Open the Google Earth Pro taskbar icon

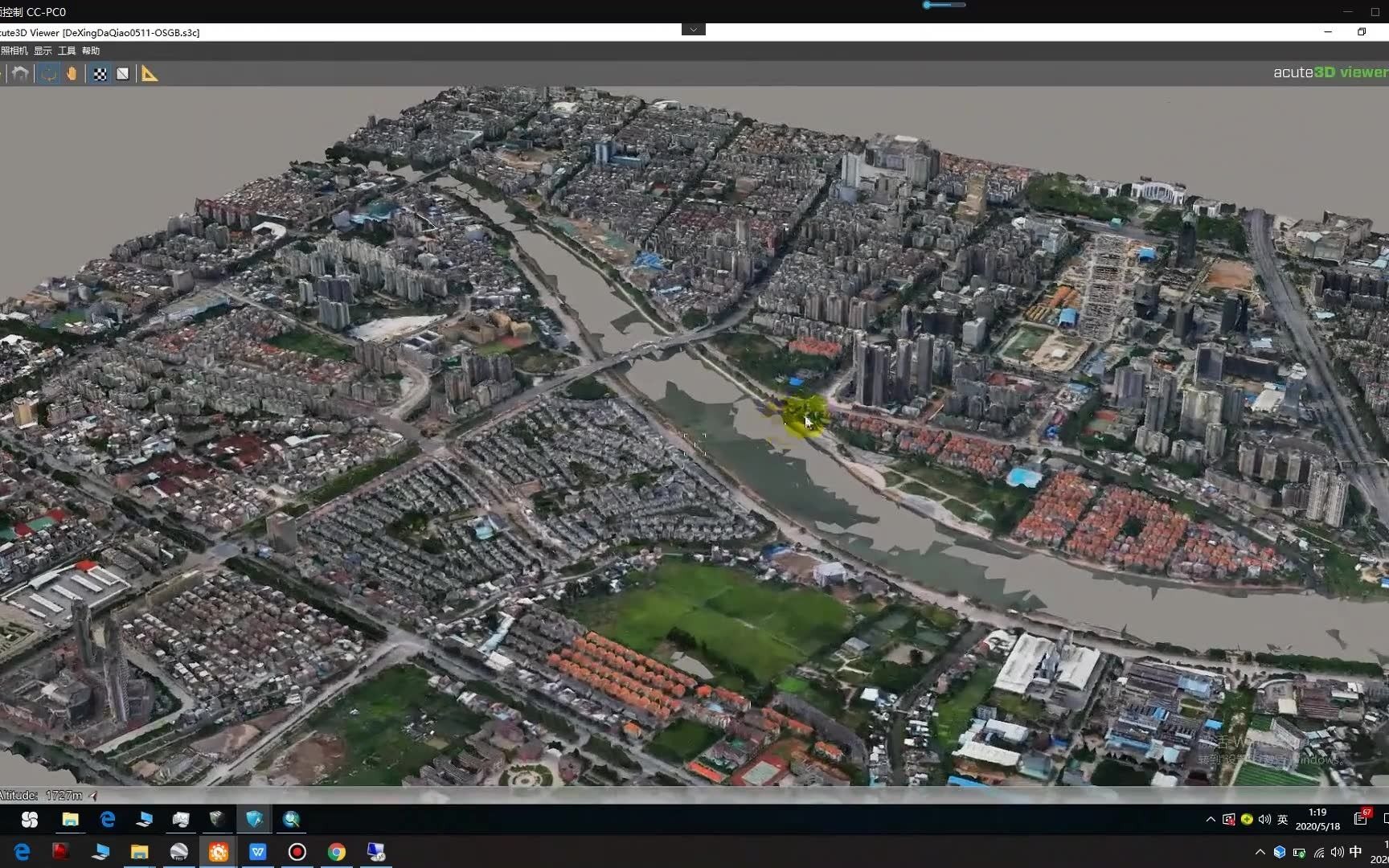(179, 852)
